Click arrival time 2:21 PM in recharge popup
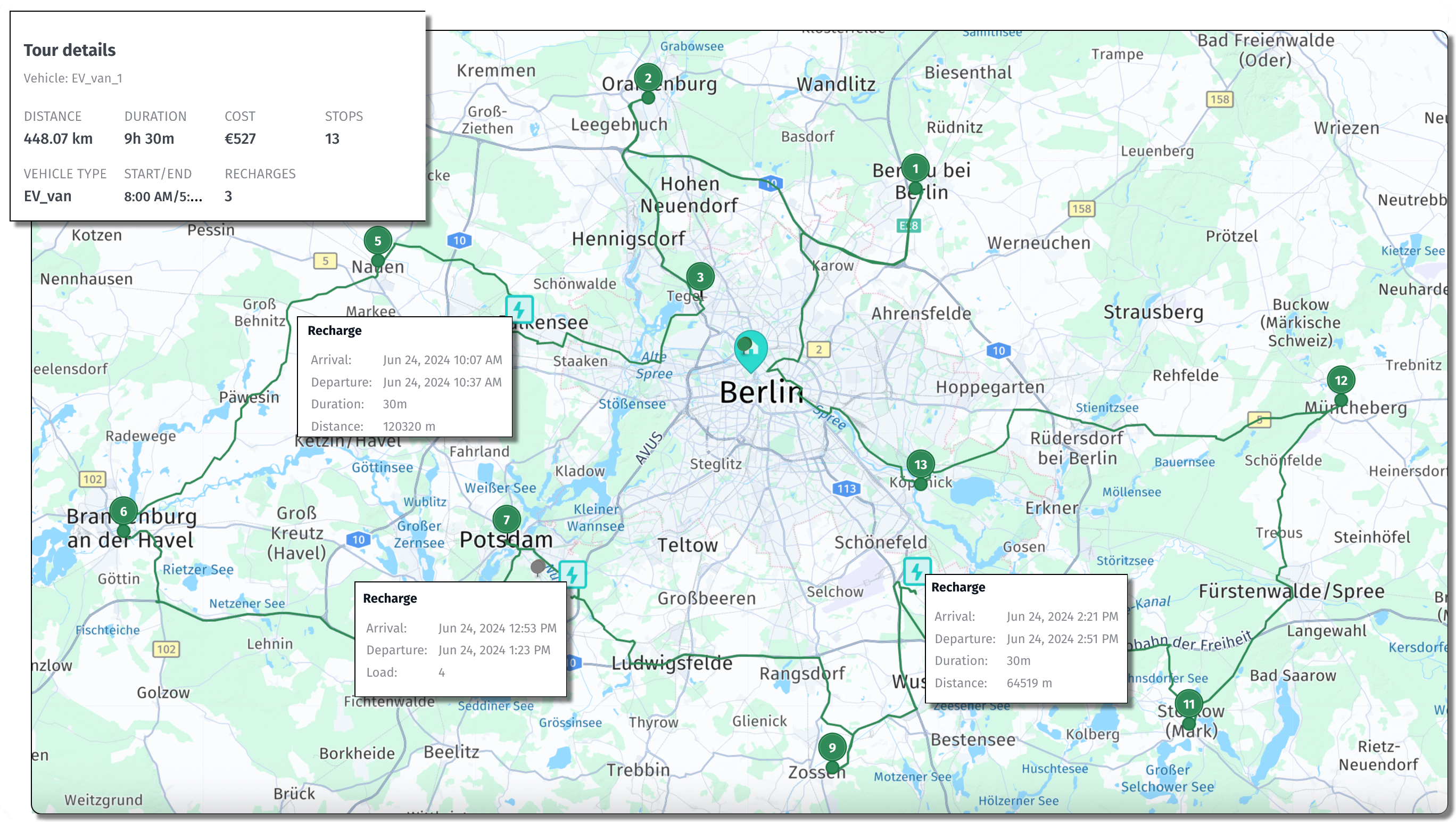Screen dimensions: 1456x822 [x=1062, y=616]
